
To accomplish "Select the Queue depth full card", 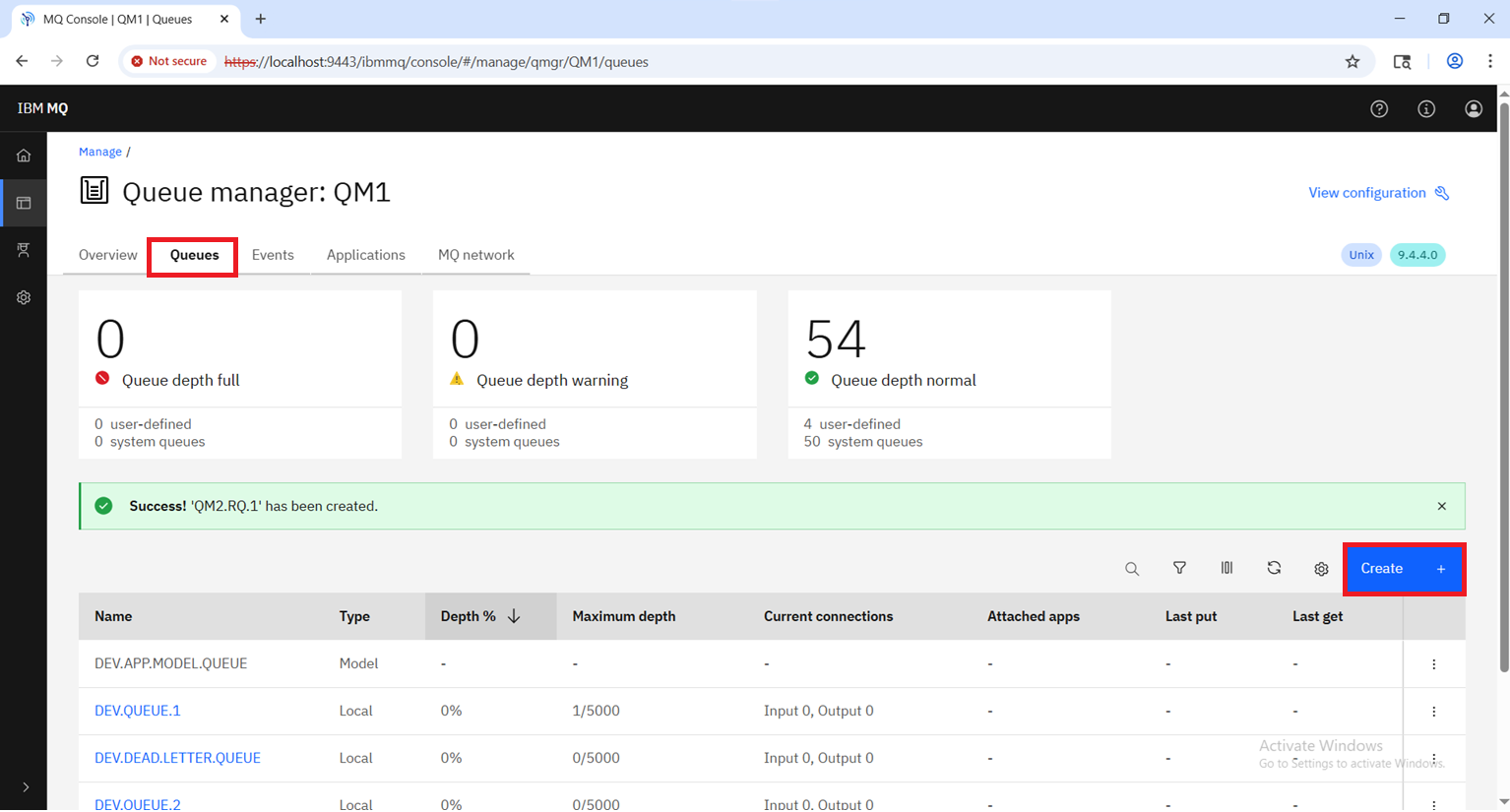I will click(x=240, y=374).
